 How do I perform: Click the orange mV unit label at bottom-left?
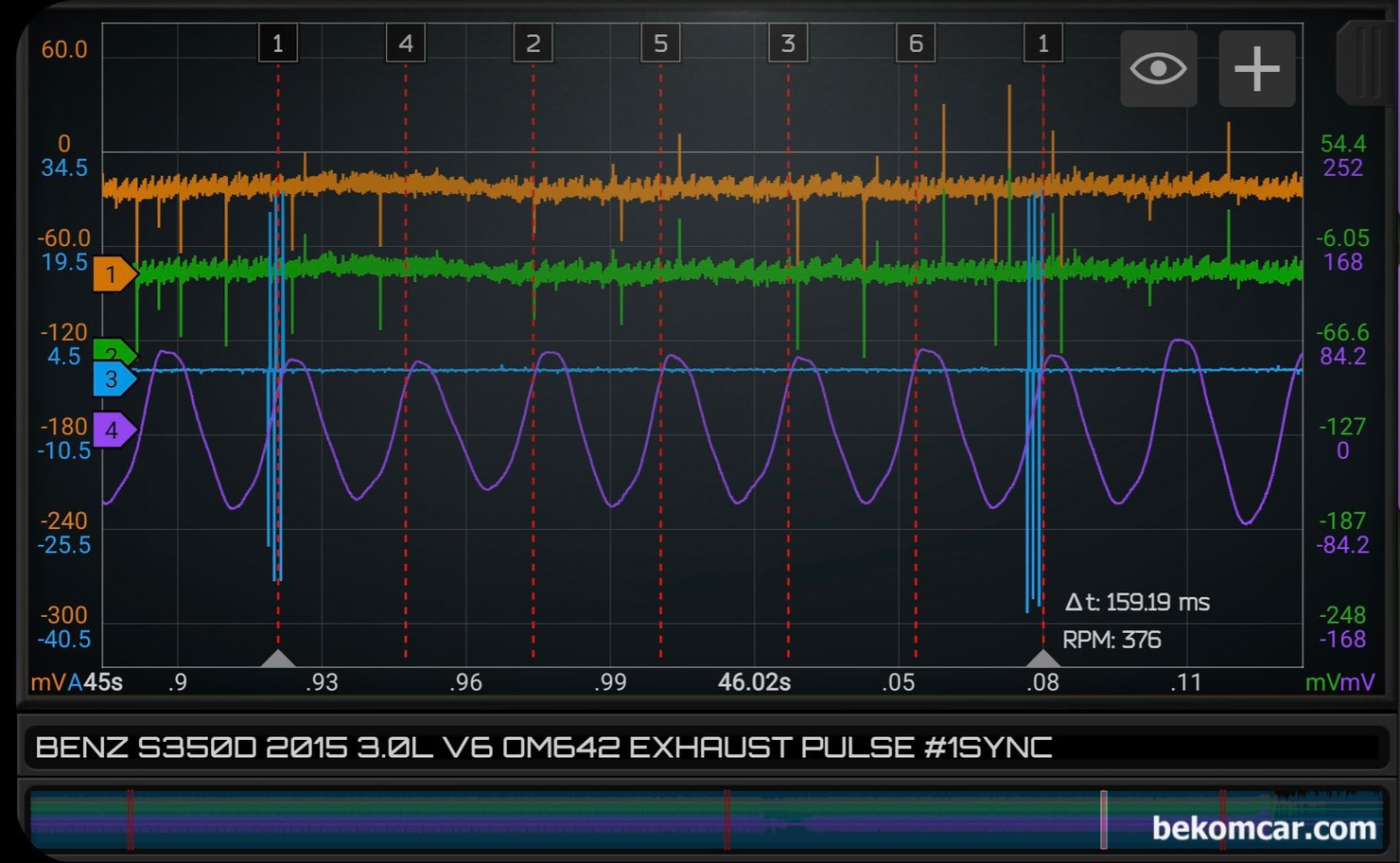49,682
